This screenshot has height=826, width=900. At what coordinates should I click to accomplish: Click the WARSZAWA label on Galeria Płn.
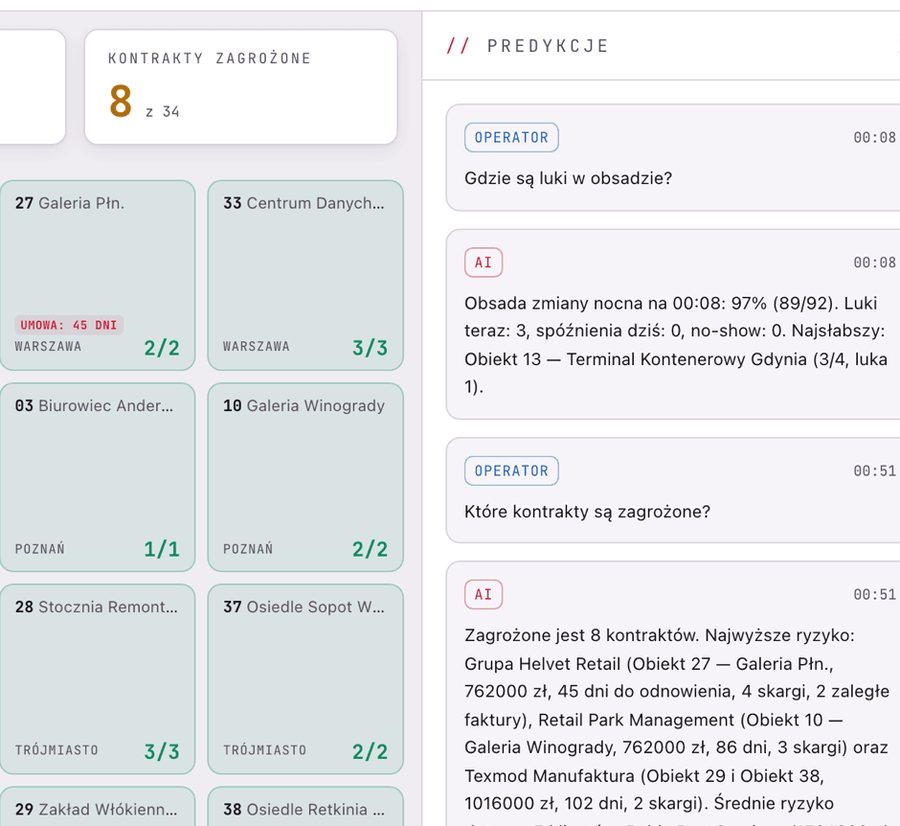48,347
